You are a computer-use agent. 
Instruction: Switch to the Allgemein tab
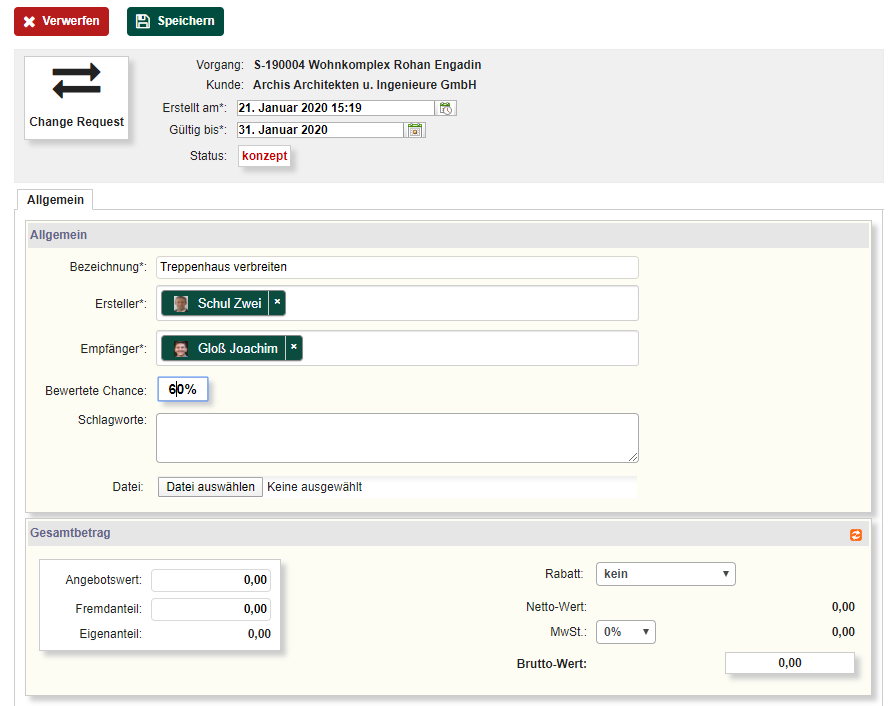(55, 200)
